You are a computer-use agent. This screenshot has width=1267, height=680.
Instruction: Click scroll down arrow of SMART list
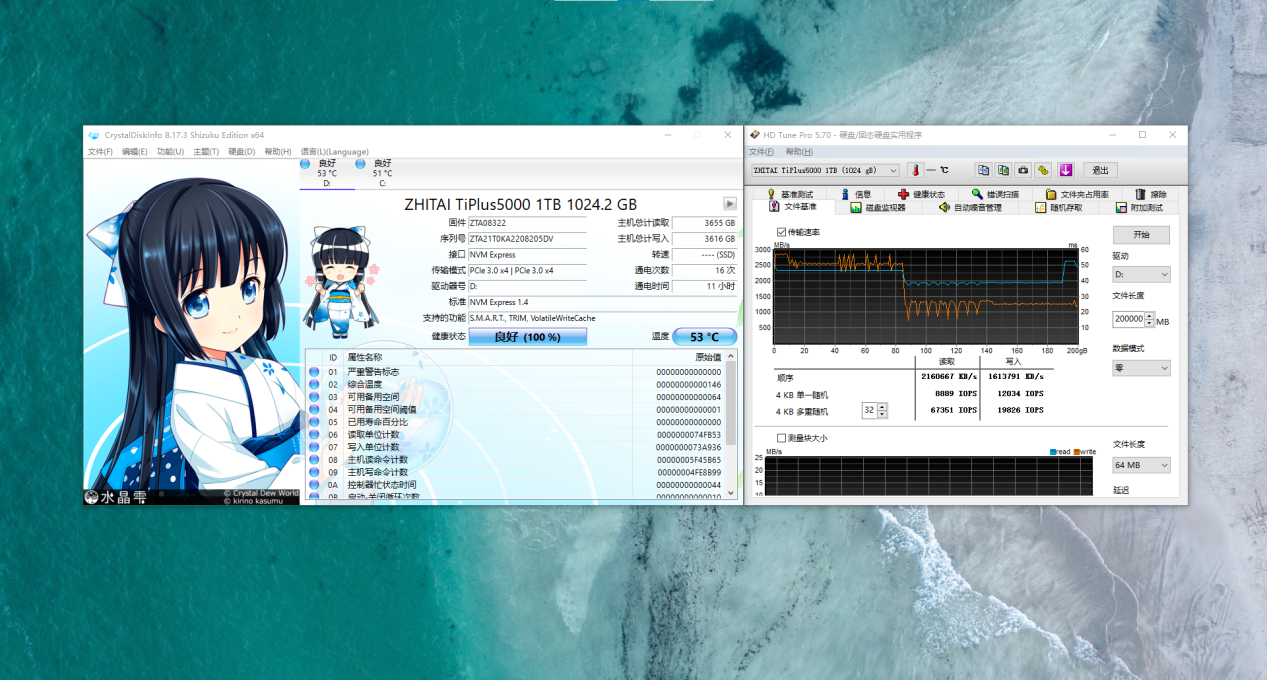point(730,492)
